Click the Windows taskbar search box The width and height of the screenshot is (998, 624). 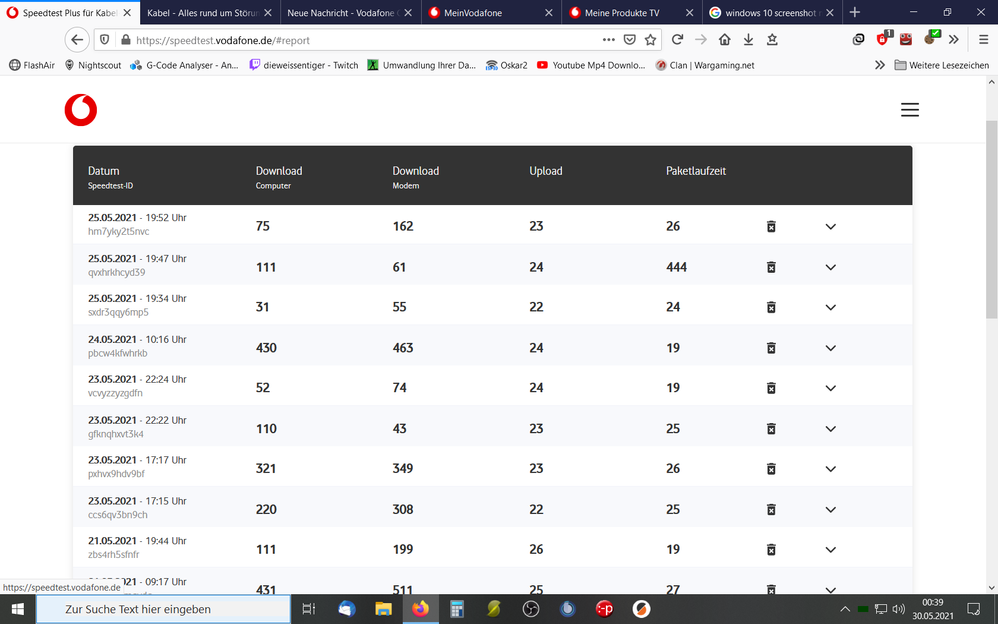click(163, 609)
